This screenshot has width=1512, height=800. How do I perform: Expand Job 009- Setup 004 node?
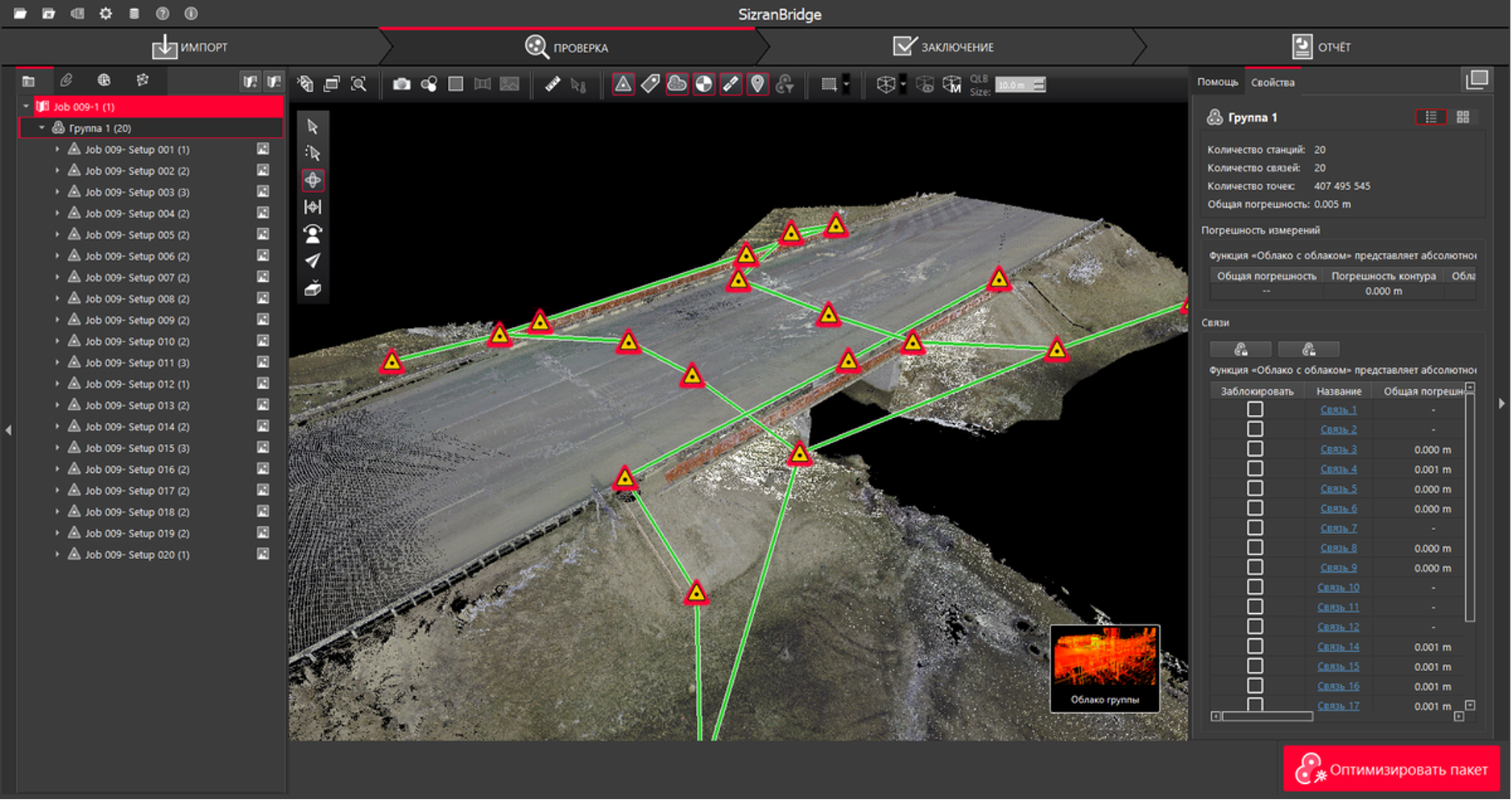57,213
